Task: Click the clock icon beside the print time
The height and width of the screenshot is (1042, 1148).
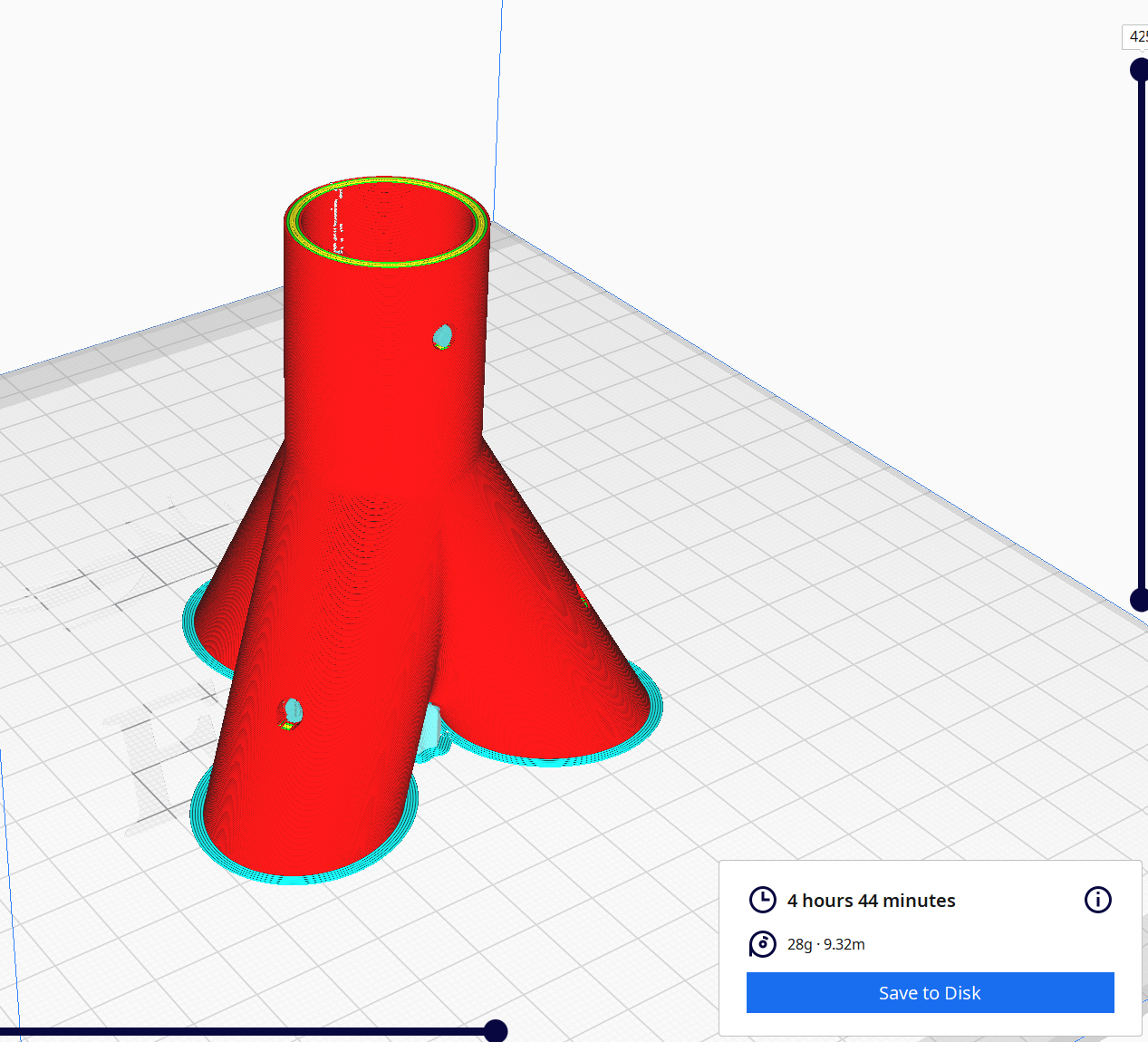Action: 763,900
